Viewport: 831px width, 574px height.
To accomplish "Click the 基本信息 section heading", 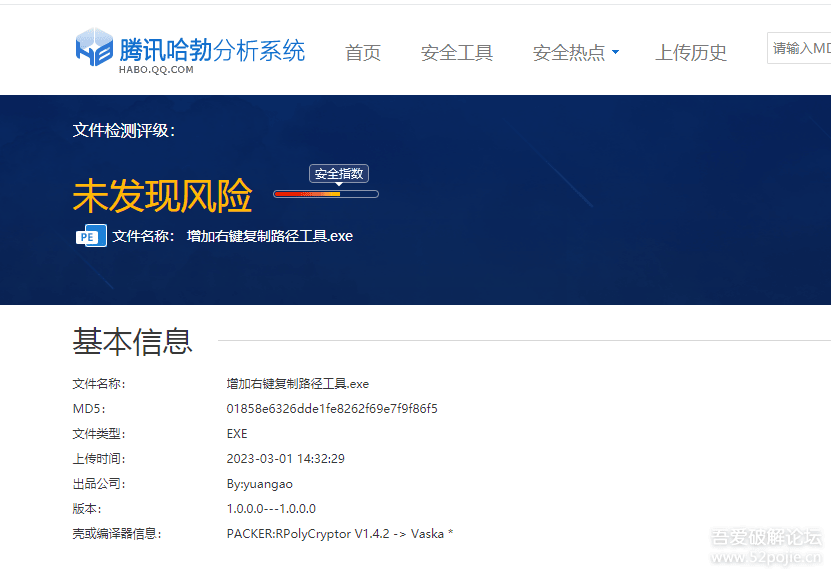I will click(x=132, y=341).
